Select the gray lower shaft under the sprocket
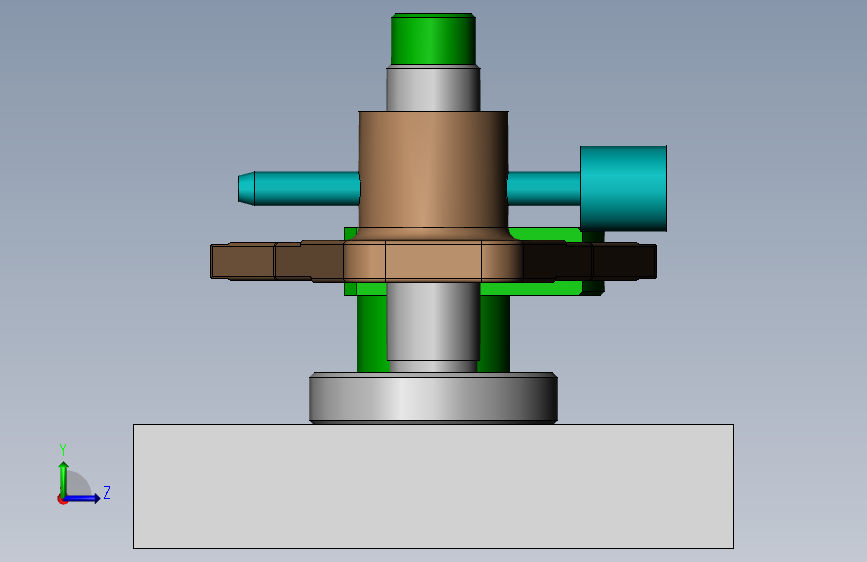867x562 pixels. (433, 322)
